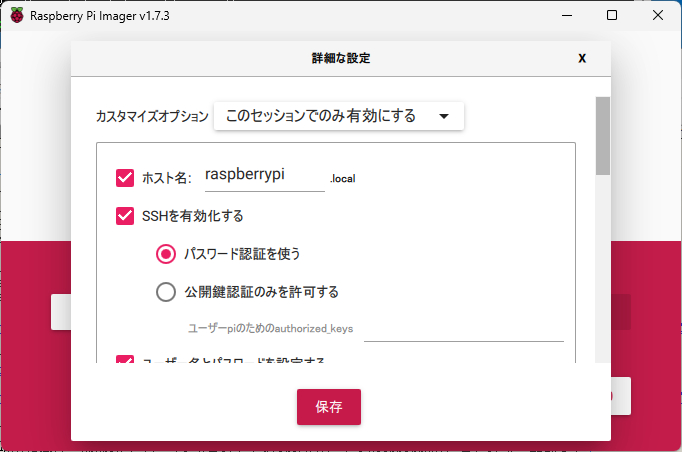Select パスワード認証を使う radio button
Image resolution: width=682 pixels, height=452 pixels.
[x=166, y=254]
